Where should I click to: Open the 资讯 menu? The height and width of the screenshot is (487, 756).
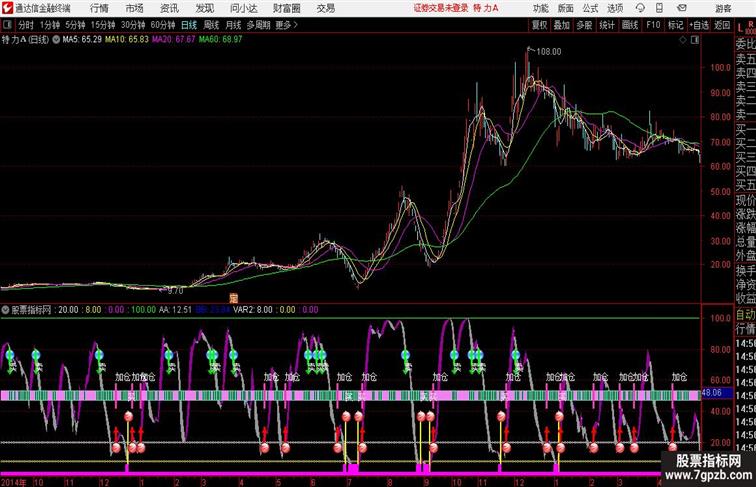[x=169, y=8]
